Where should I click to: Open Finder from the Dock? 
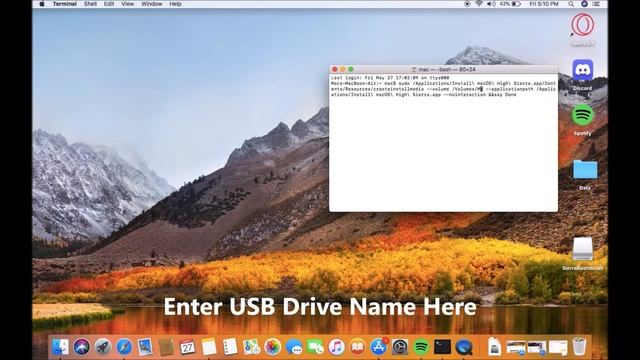point(60,347)
